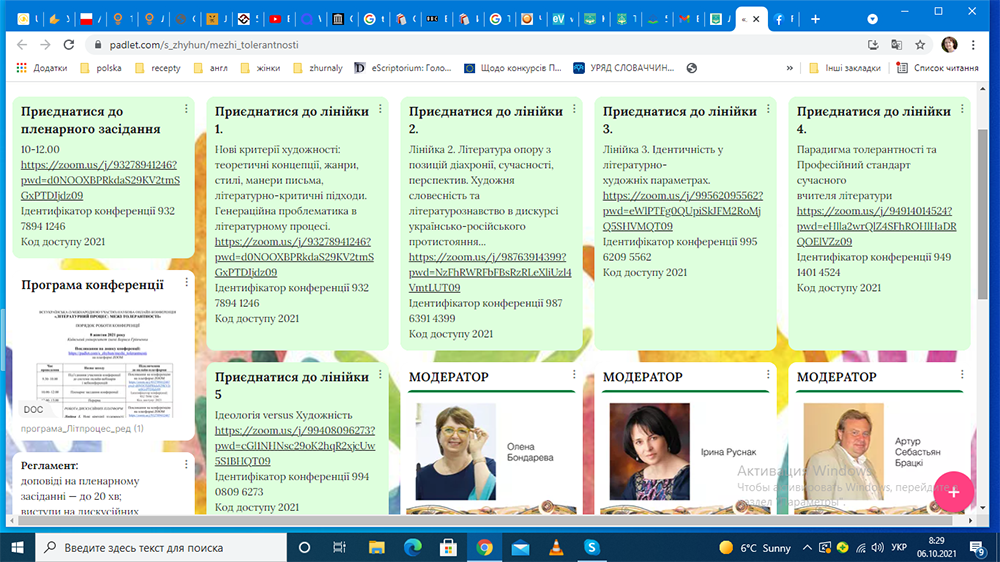Expand the hidden bookmarks overflow chevron

(790, 68)
